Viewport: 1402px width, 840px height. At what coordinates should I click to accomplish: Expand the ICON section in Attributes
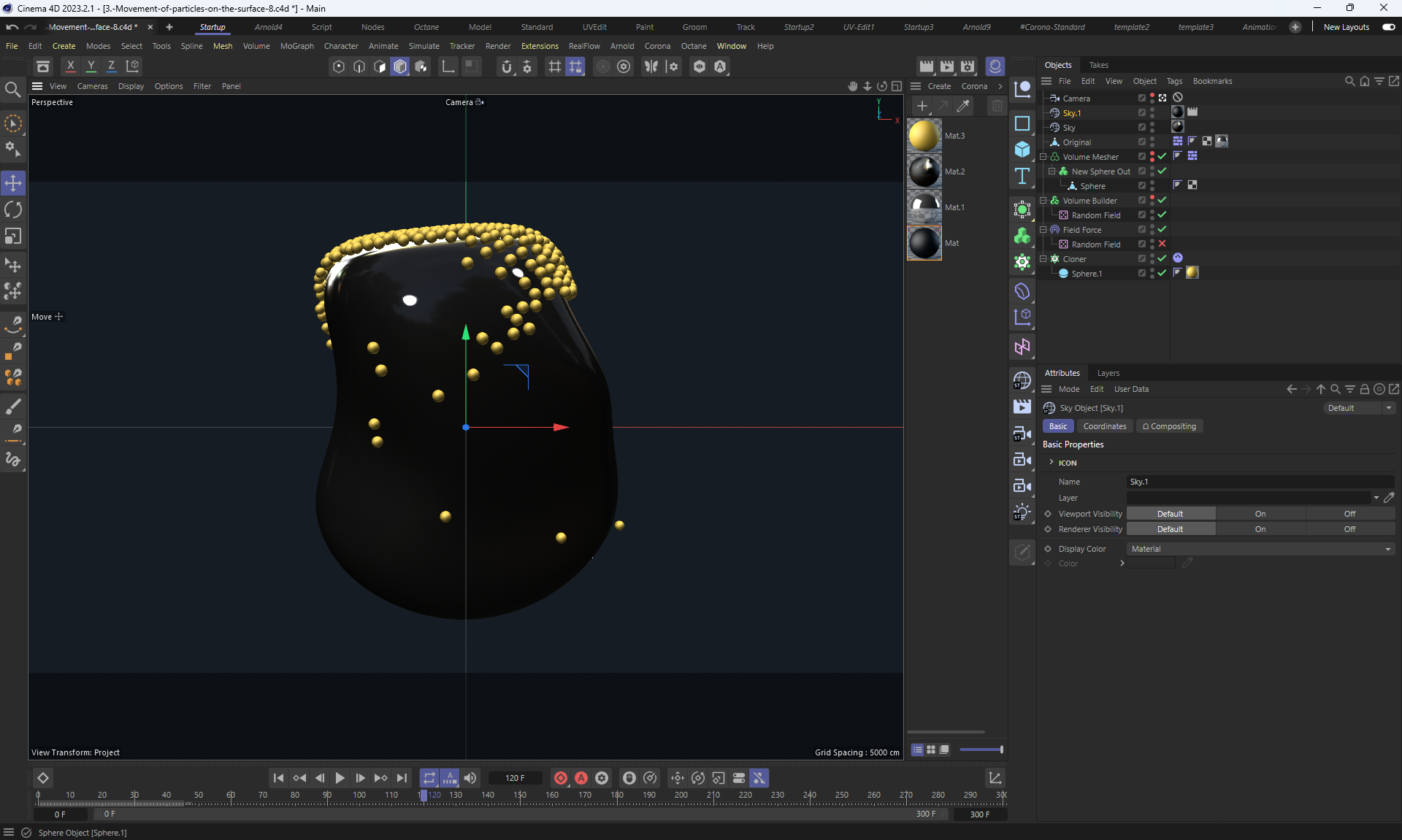[x=1051, y=463]
